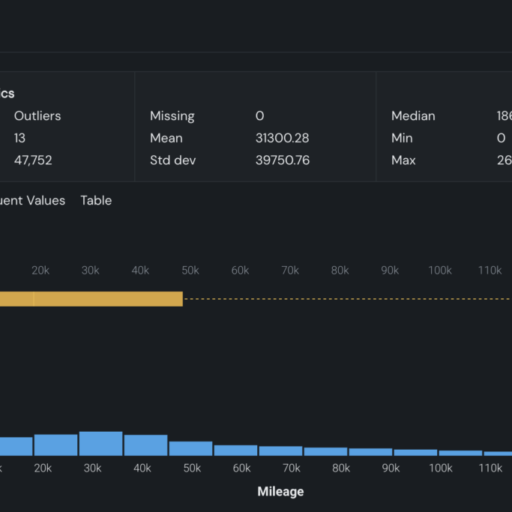
Task: Click the histogram bar at 30k
Action: pyautogui.click(x=101, y=444)
